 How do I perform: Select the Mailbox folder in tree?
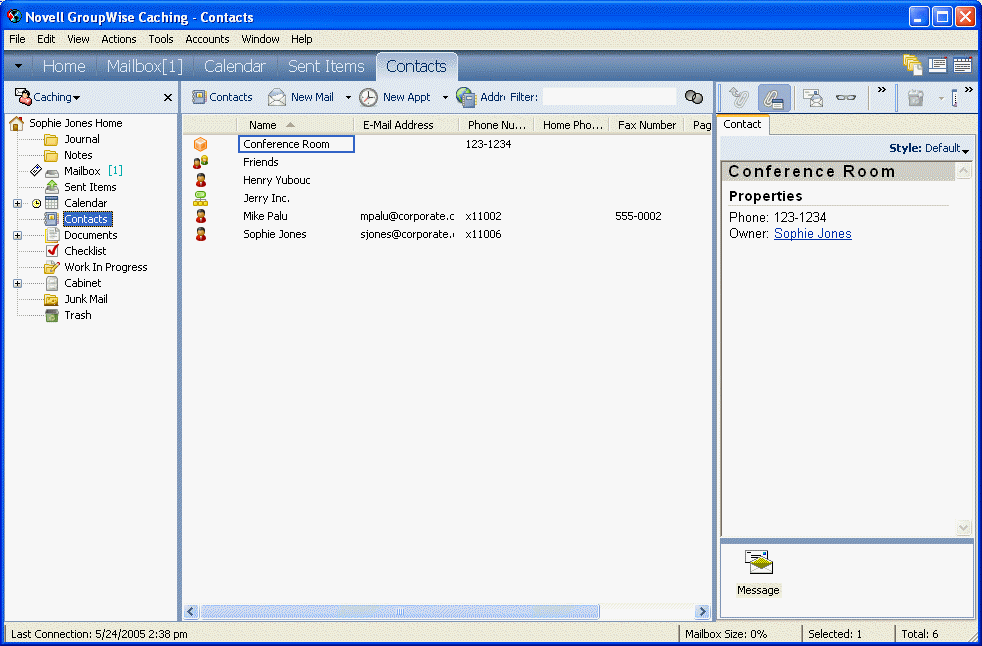(x=82, y=171)
